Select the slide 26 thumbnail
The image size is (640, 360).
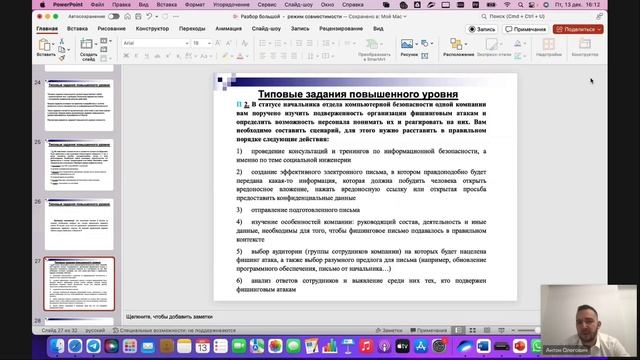point(79,224)
